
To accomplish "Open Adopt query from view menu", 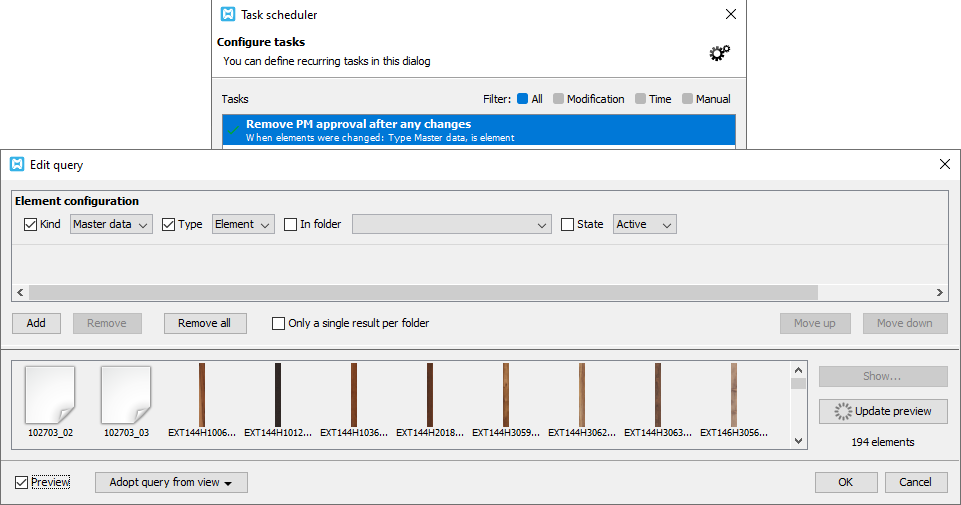I will point(171,482).
